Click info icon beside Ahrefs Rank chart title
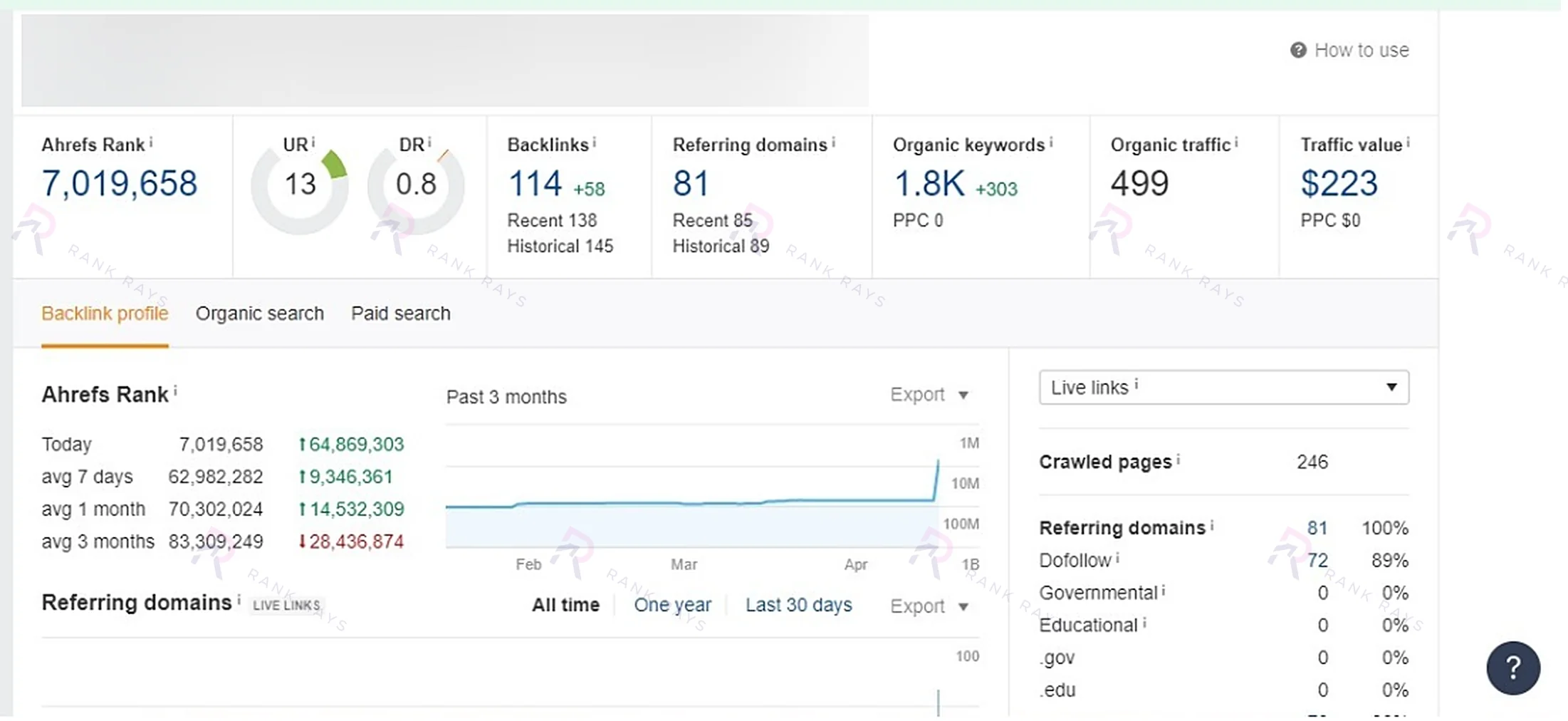This screenshot has width=1568, height=721. click(175, 391)
